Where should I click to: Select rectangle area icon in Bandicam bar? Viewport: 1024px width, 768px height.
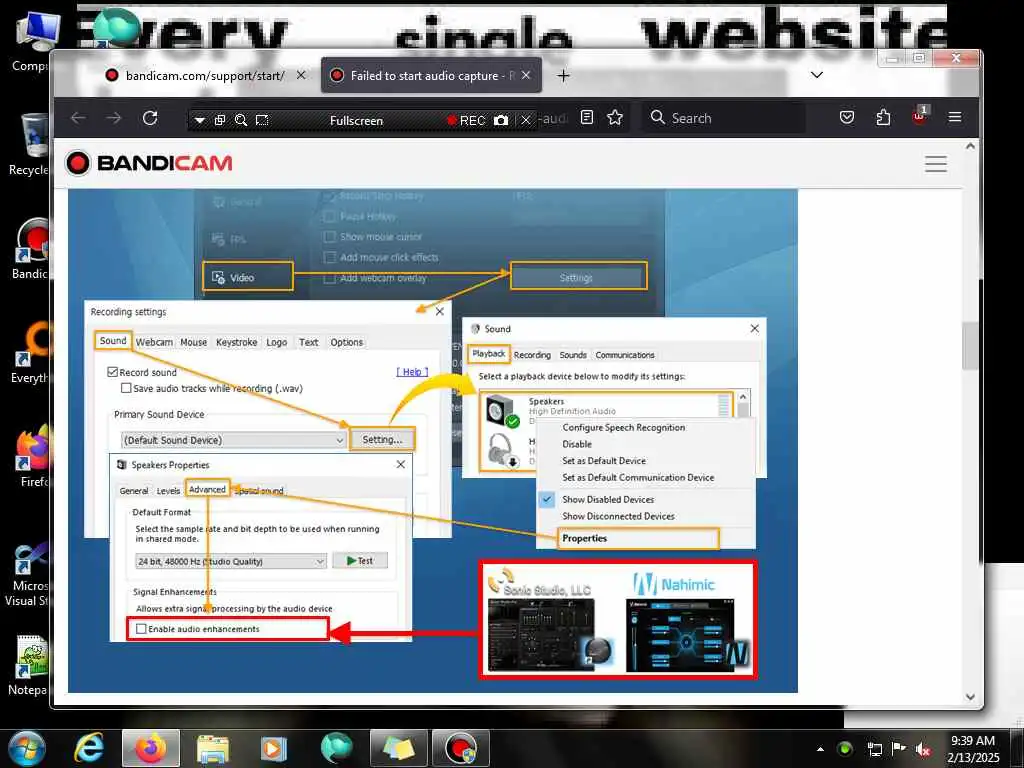[x=262, y=120]
